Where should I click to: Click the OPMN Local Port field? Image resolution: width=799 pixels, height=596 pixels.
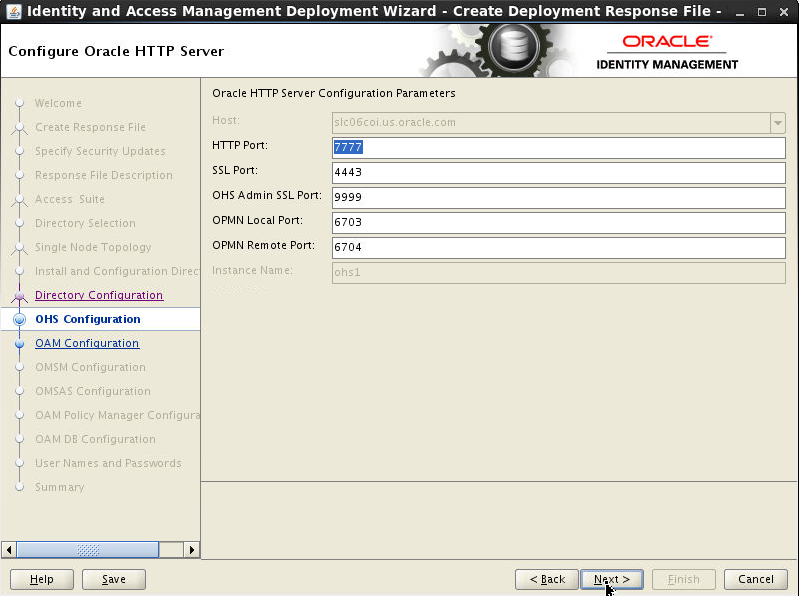pyautogui.click(x=558, y=223)
